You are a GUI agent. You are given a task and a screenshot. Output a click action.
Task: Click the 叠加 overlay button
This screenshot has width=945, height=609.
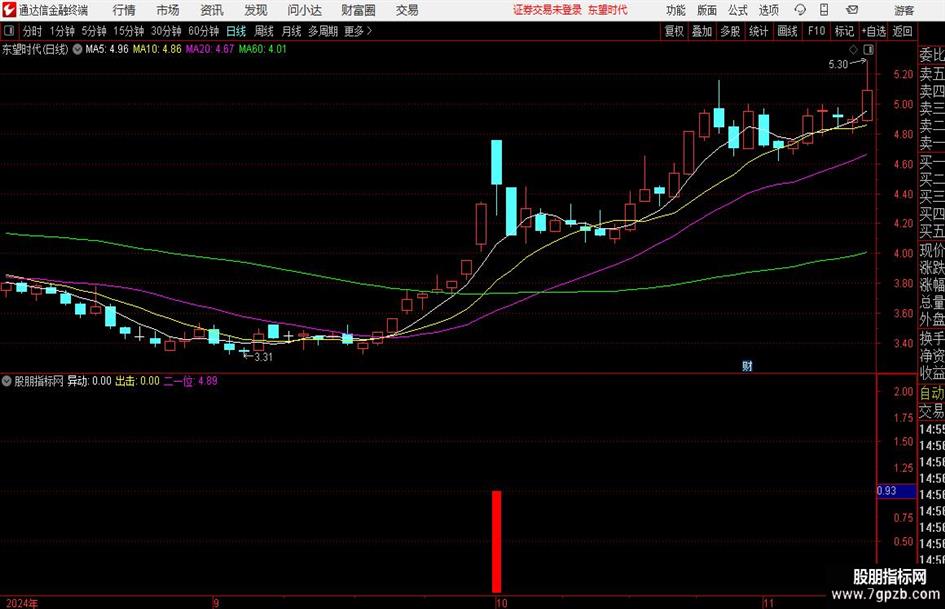pos(702,31)
